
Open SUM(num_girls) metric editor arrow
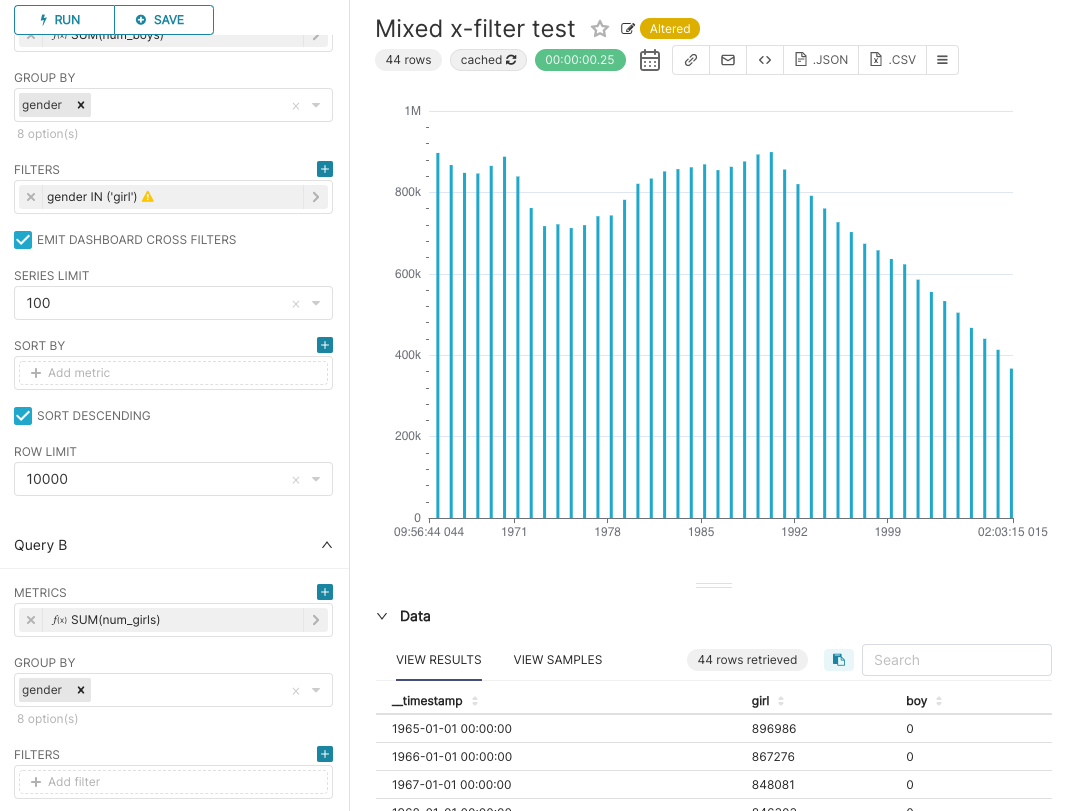[316, 620]
